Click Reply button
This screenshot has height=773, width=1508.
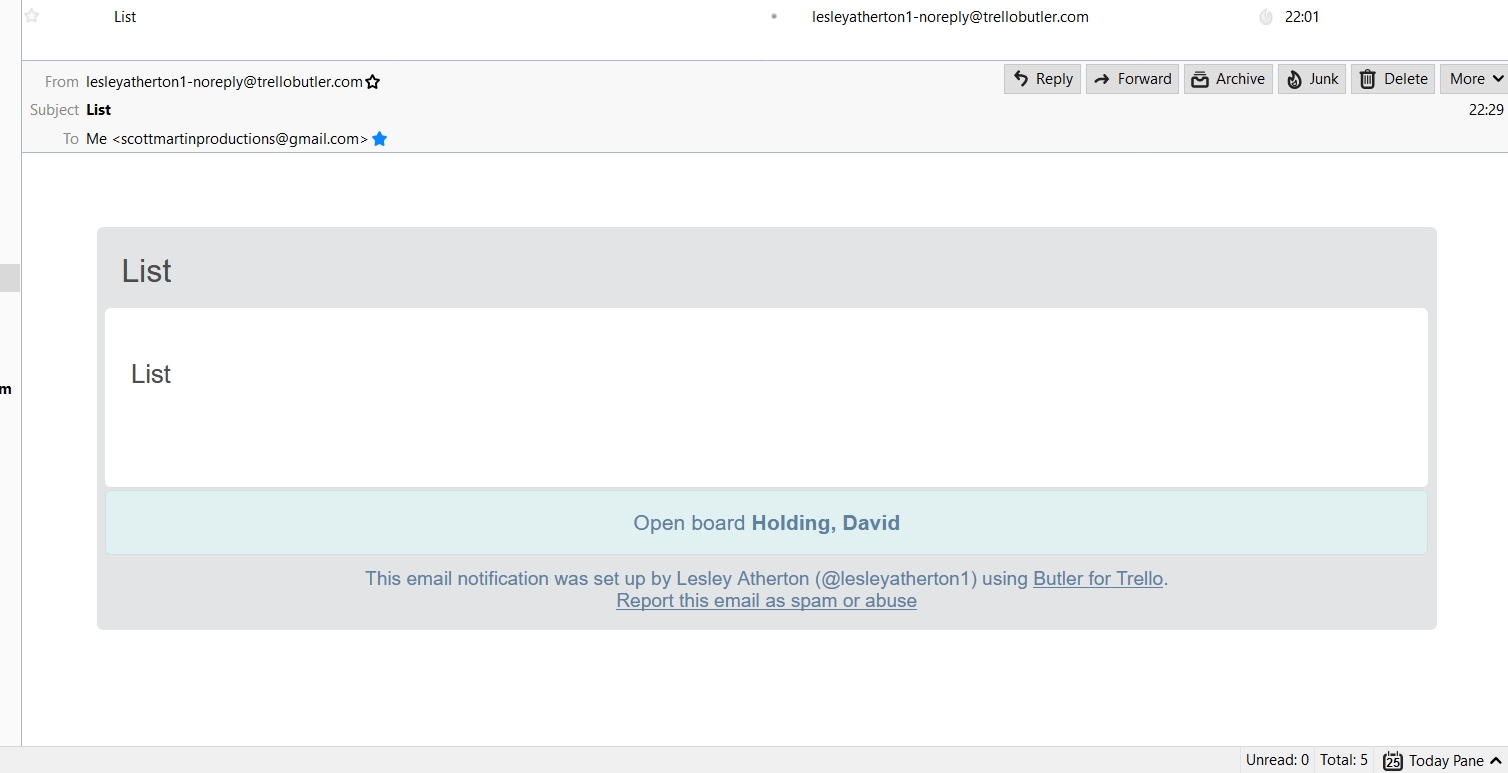[x=1042, y=79]
